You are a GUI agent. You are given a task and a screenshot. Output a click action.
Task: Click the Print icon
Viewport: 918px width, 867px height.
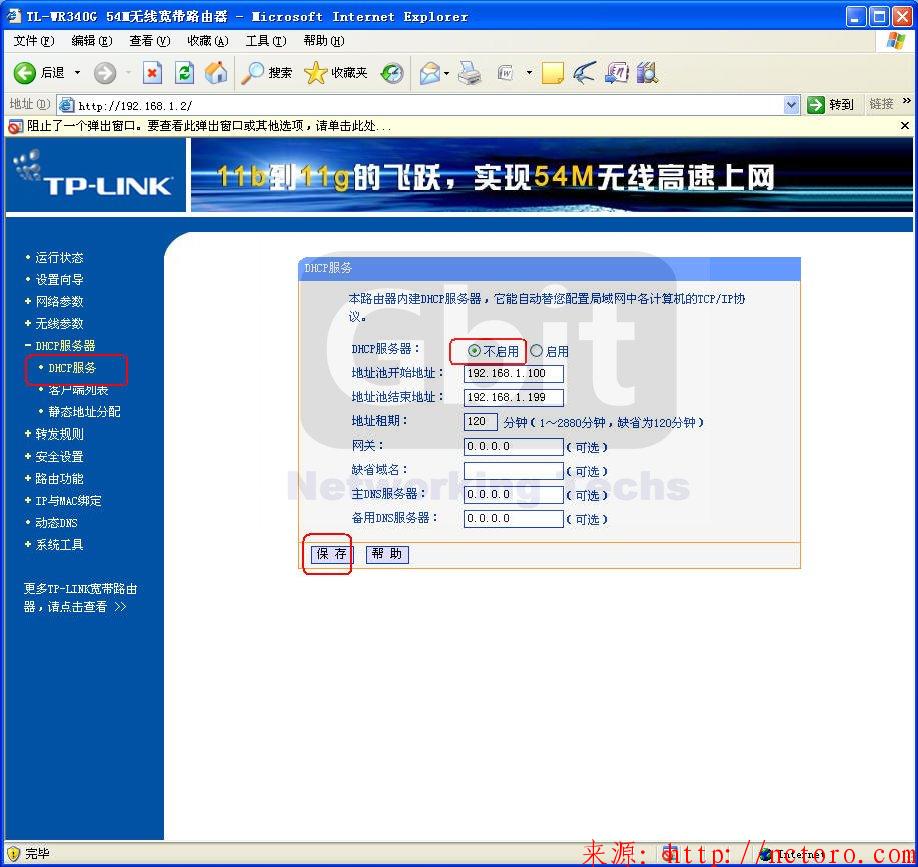(x=469, y=73)
